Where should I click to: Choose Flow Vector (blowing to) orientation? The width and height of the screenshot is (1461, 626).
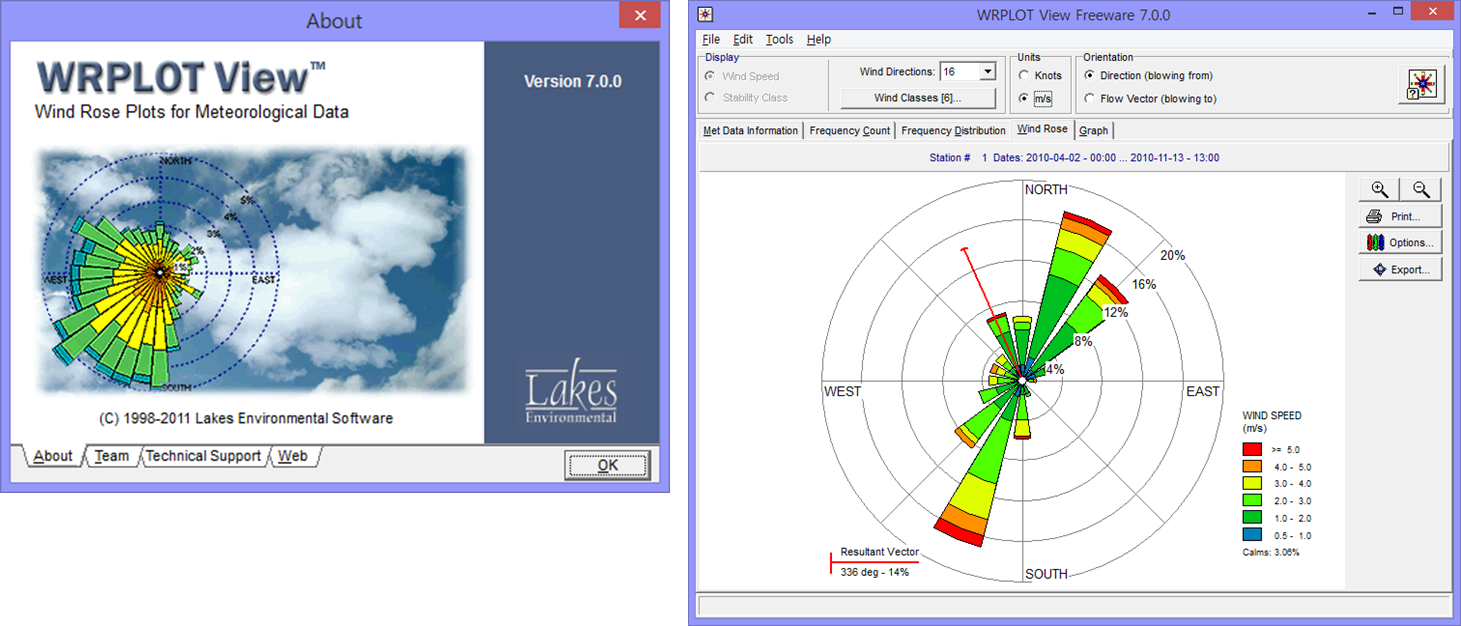(1151, 99)
